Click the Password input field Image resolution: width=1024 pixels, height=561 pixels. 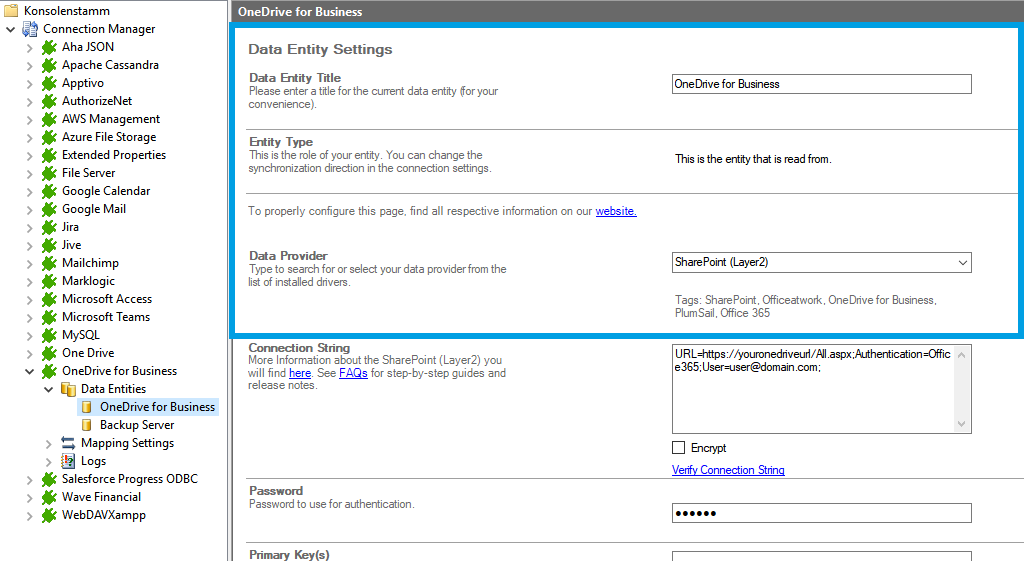coord(821,513)
